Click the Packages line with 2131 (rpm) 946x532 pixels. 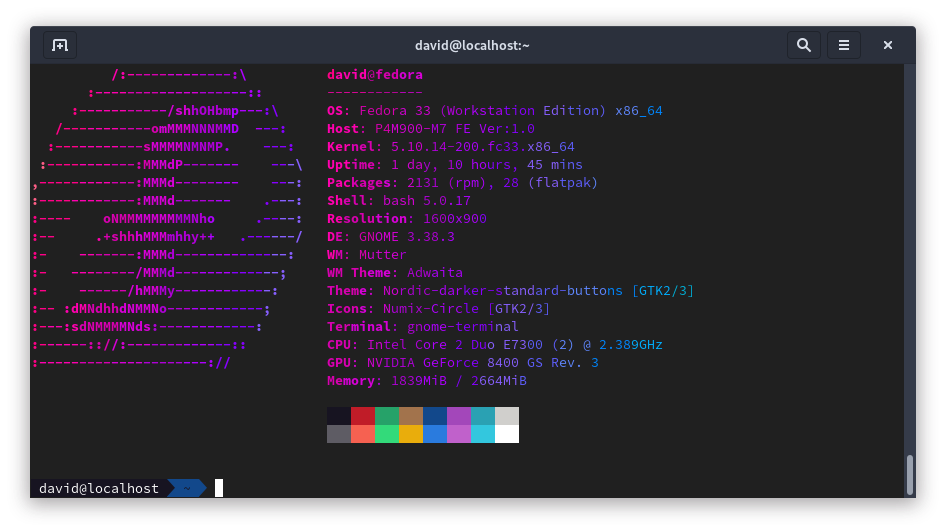(x=463, y=183)
